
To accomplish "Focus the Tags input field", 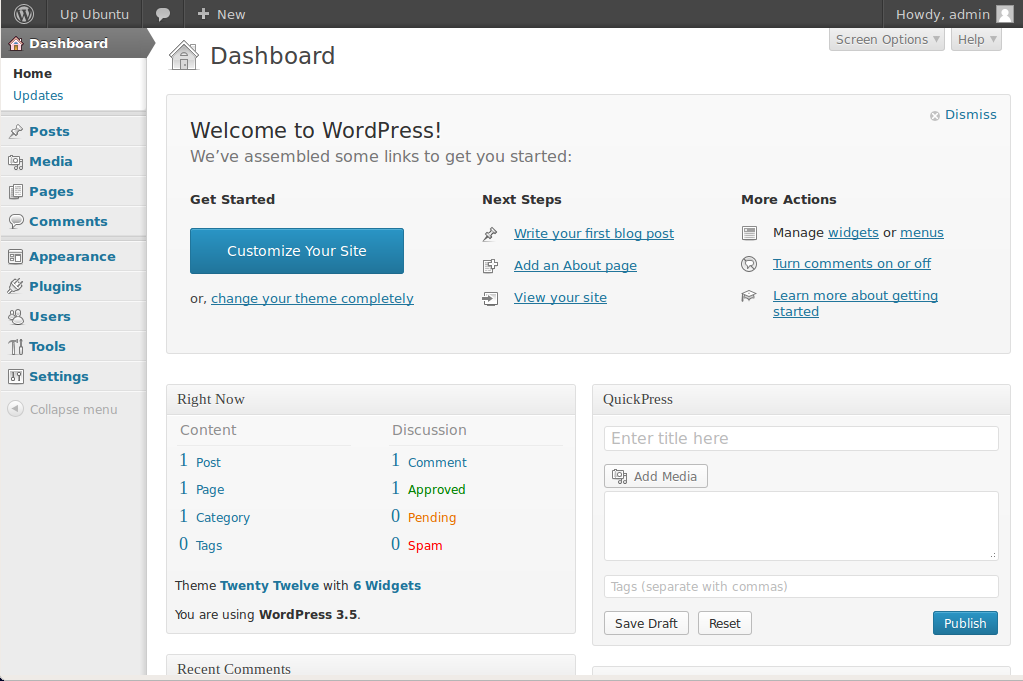I will click(801, 586).
